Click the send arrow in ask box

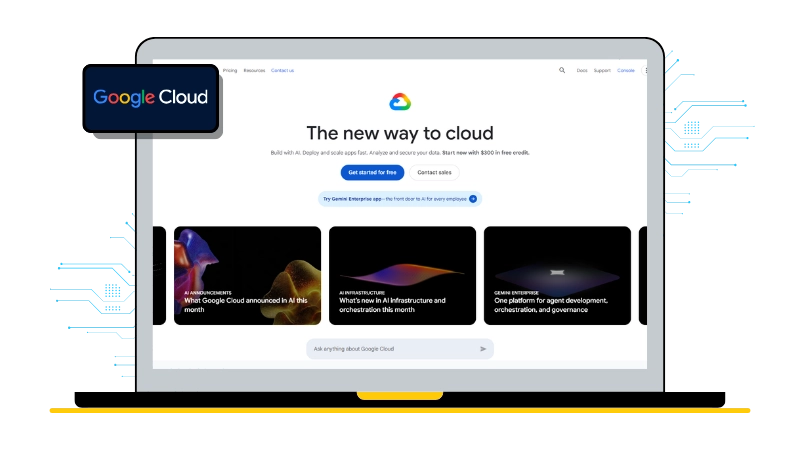pyautogui.click(x=483, y=349)
